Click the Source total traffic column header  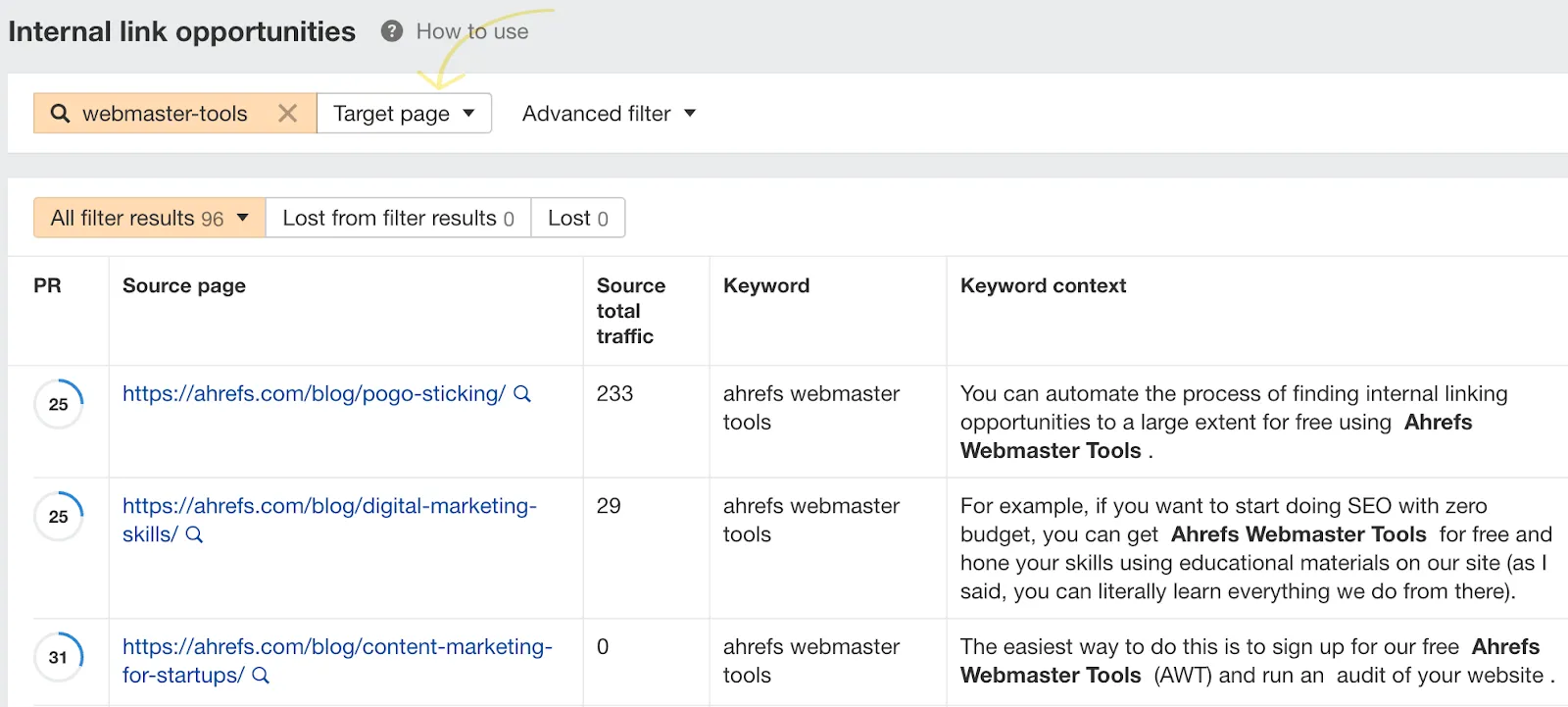[x=631, y=311]
